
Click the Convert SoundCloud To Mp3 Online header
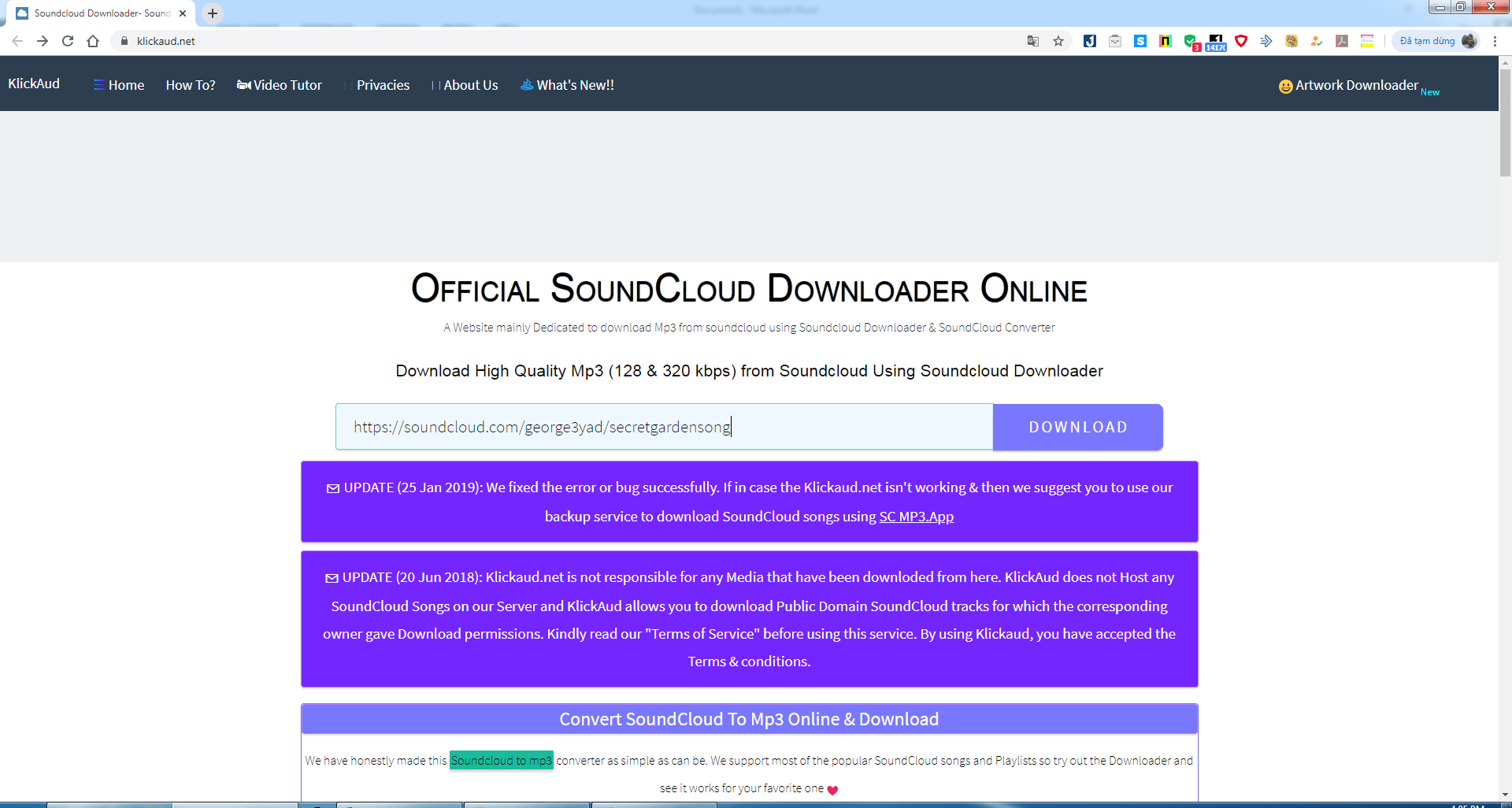[x=749, y=719]
